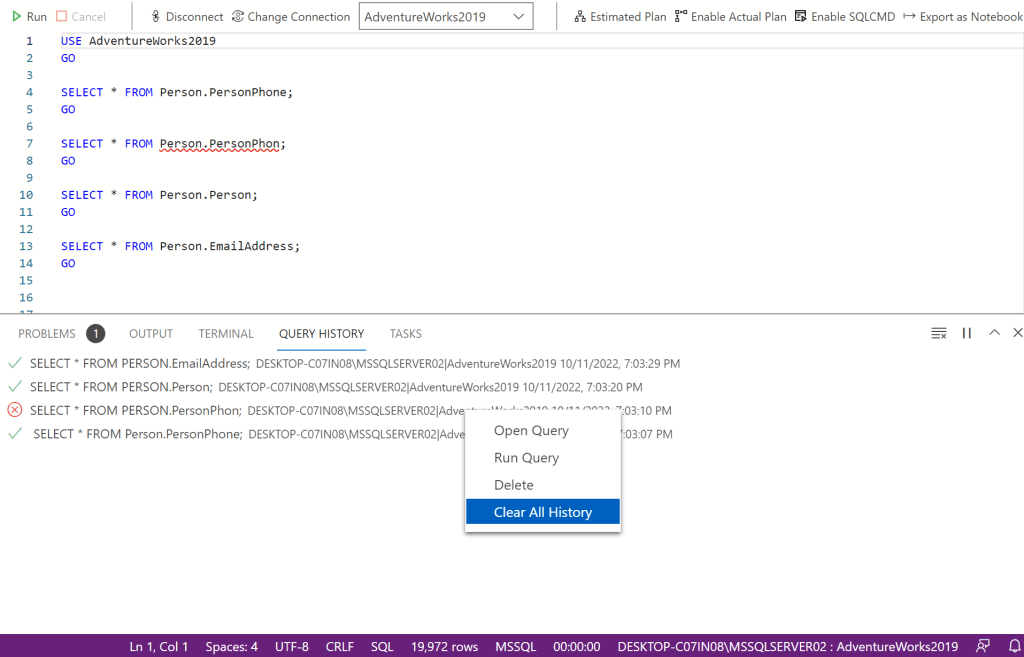1024x657 pixels.
Task: Maximize the panel with the up chevron
Action: (x=994, y=333)
